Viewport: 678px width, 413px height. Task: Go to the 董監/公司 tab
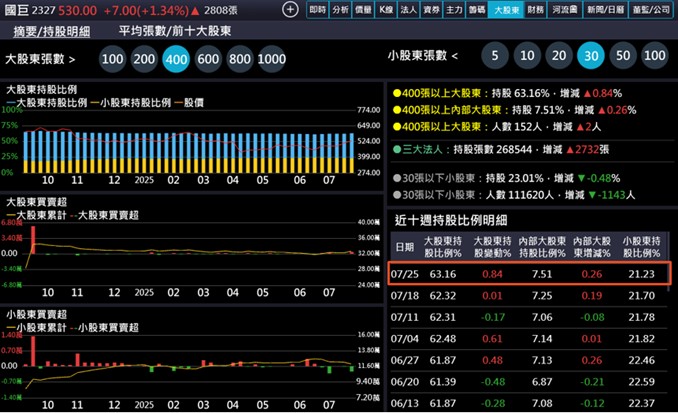tap(649, 9)
